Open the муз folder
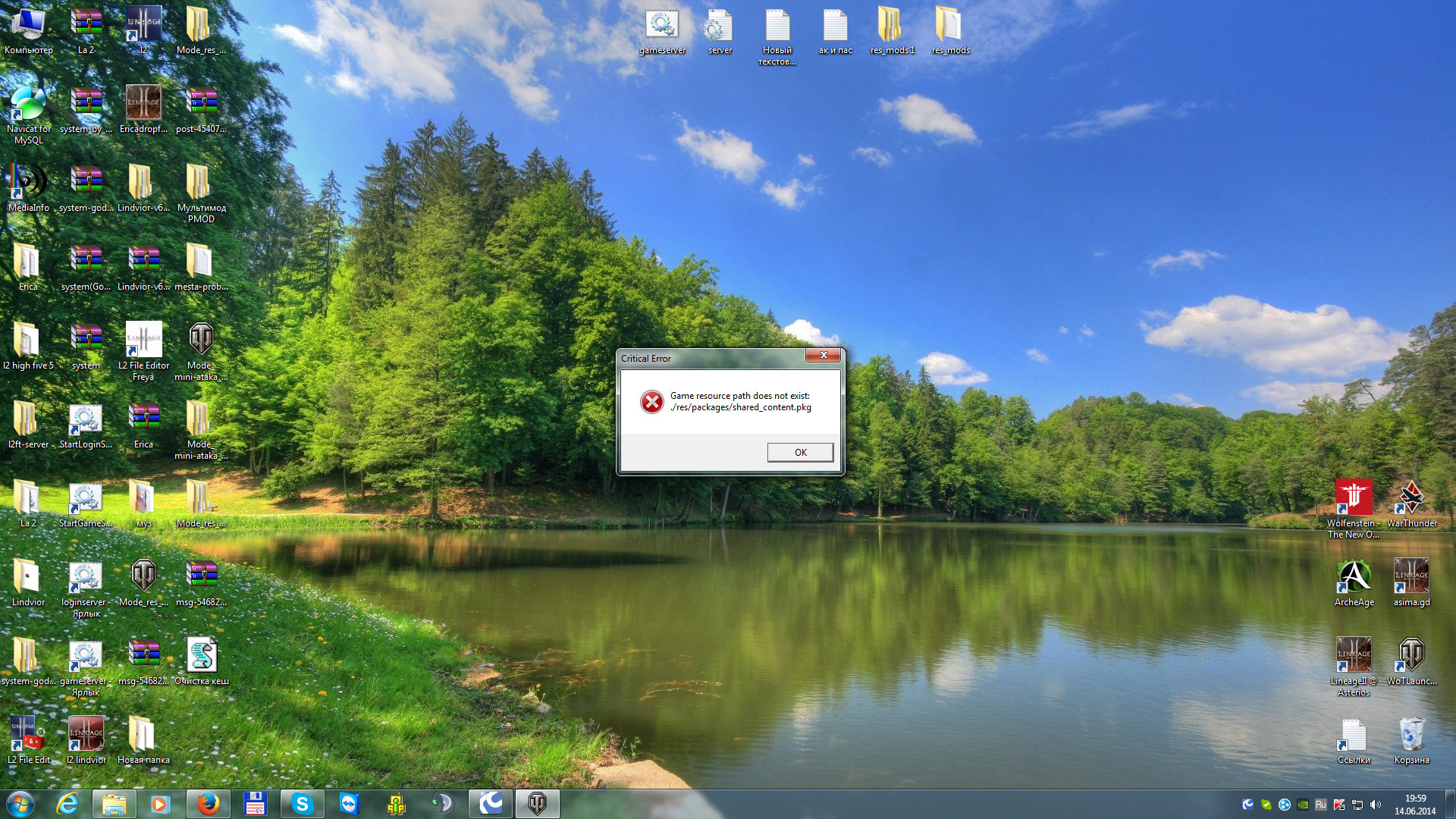 pos(143,504)
